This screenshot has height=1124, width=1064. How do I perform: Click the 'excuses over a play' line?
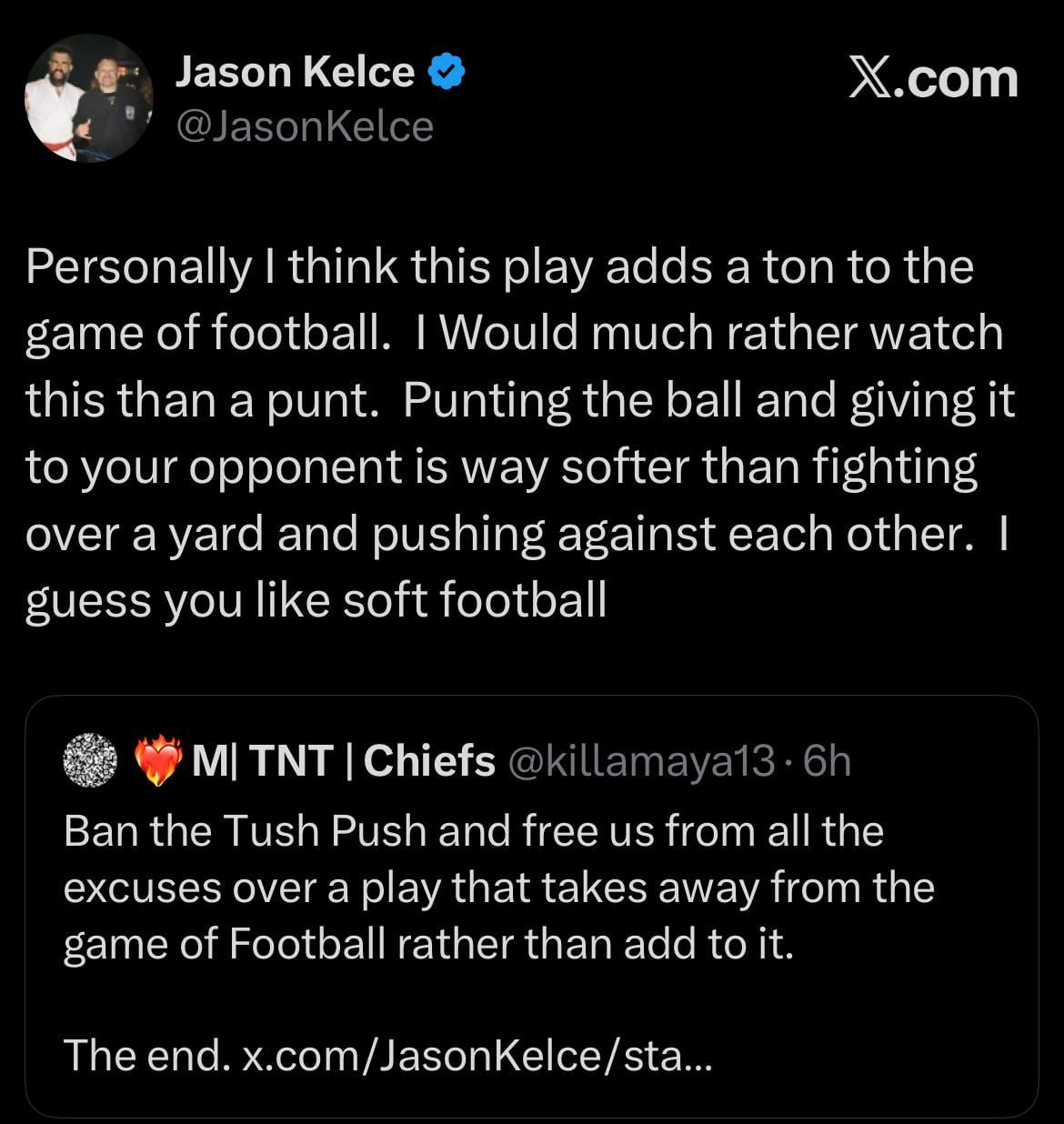coord(498,887)
